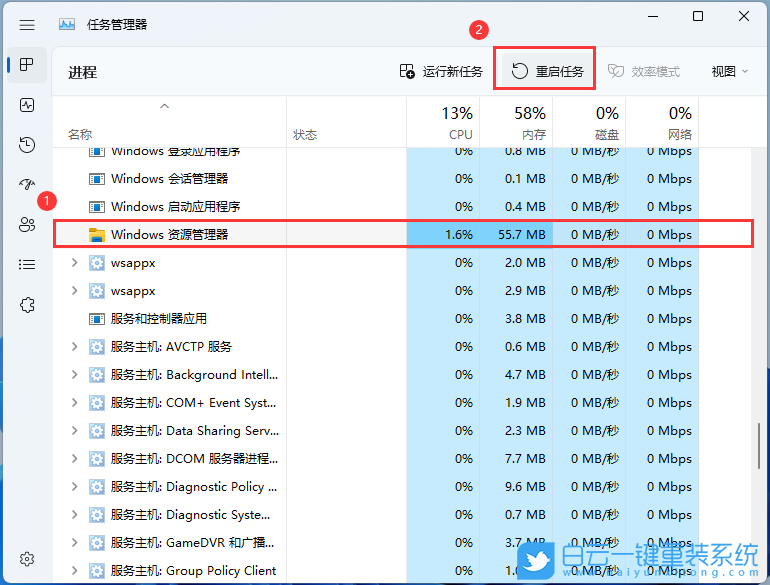Click the run new task icon
Image resolution: width=770 pixels, height=585 pixels.
click(407, 71)
